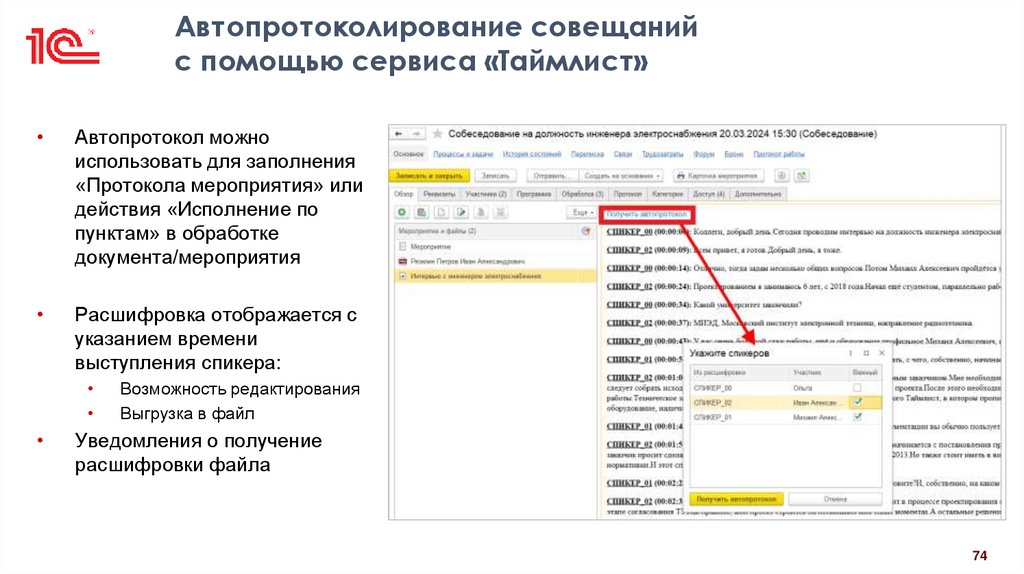Open the 'Категории' tab

tap(667, 194)
